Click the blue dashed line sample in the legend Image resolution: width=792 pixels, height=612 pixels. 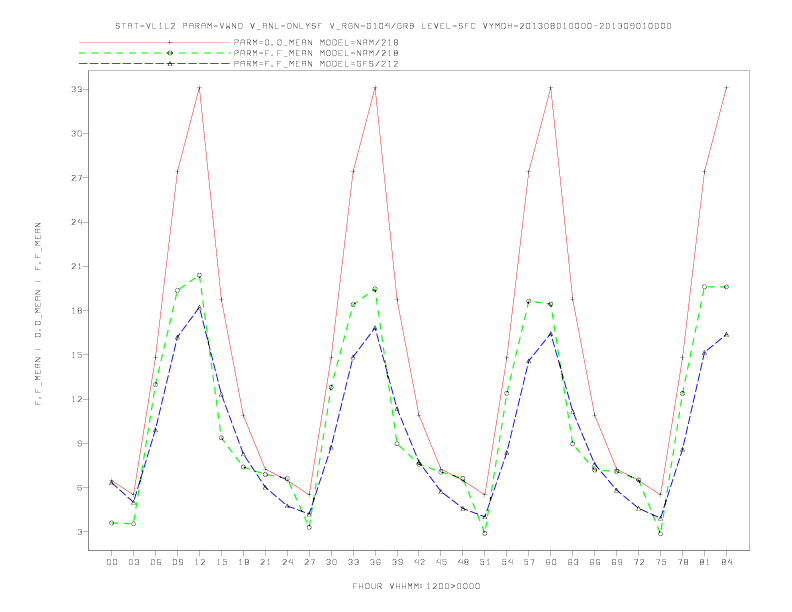tap(155, 64)
